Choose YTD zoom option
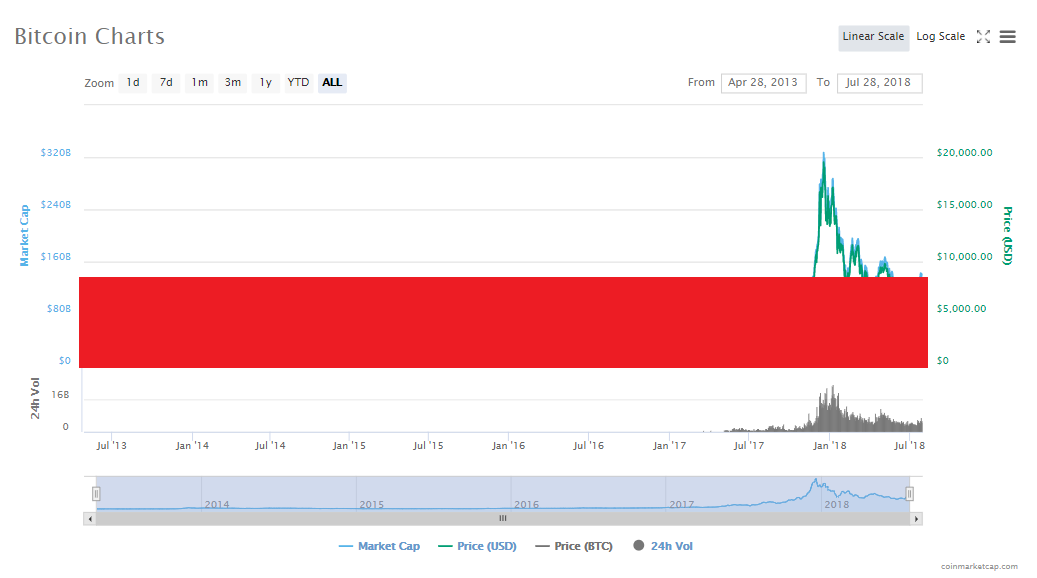The width and height of the screenshot is (1037, 578). (298, 83)
